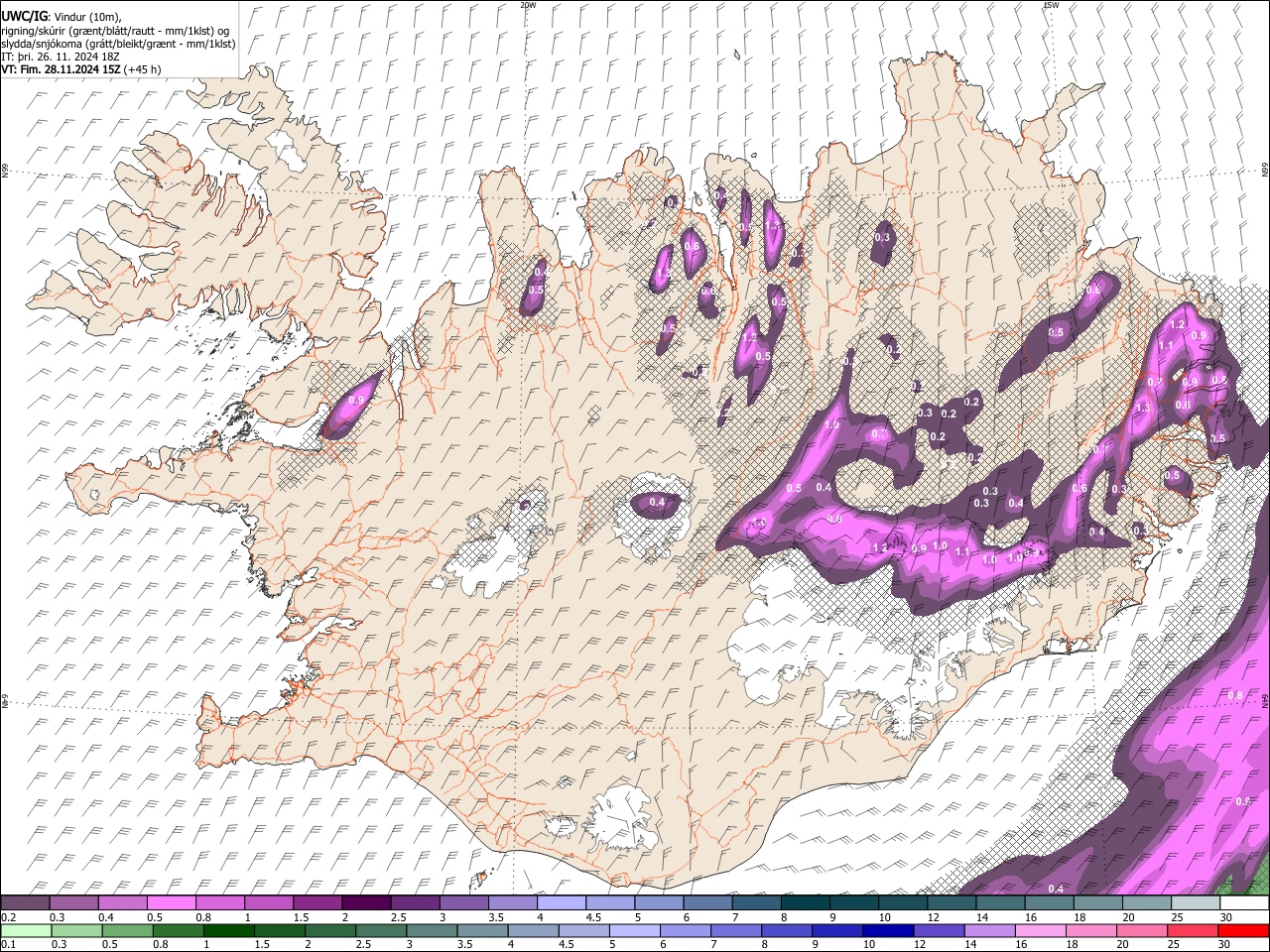1270x952 pixels.
Task: Click the 'Vindur (10m)' text in the header
Action: (86, 17)
